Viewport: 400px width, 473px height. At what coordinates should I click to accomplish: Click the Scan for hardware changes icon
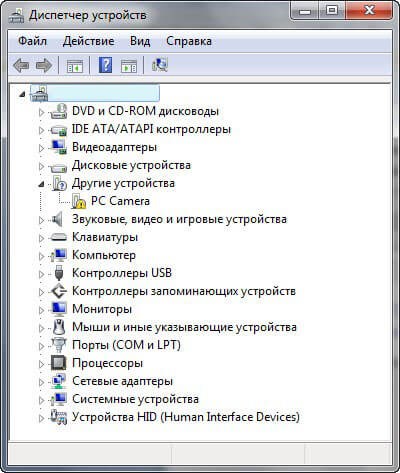click(160, 65)
